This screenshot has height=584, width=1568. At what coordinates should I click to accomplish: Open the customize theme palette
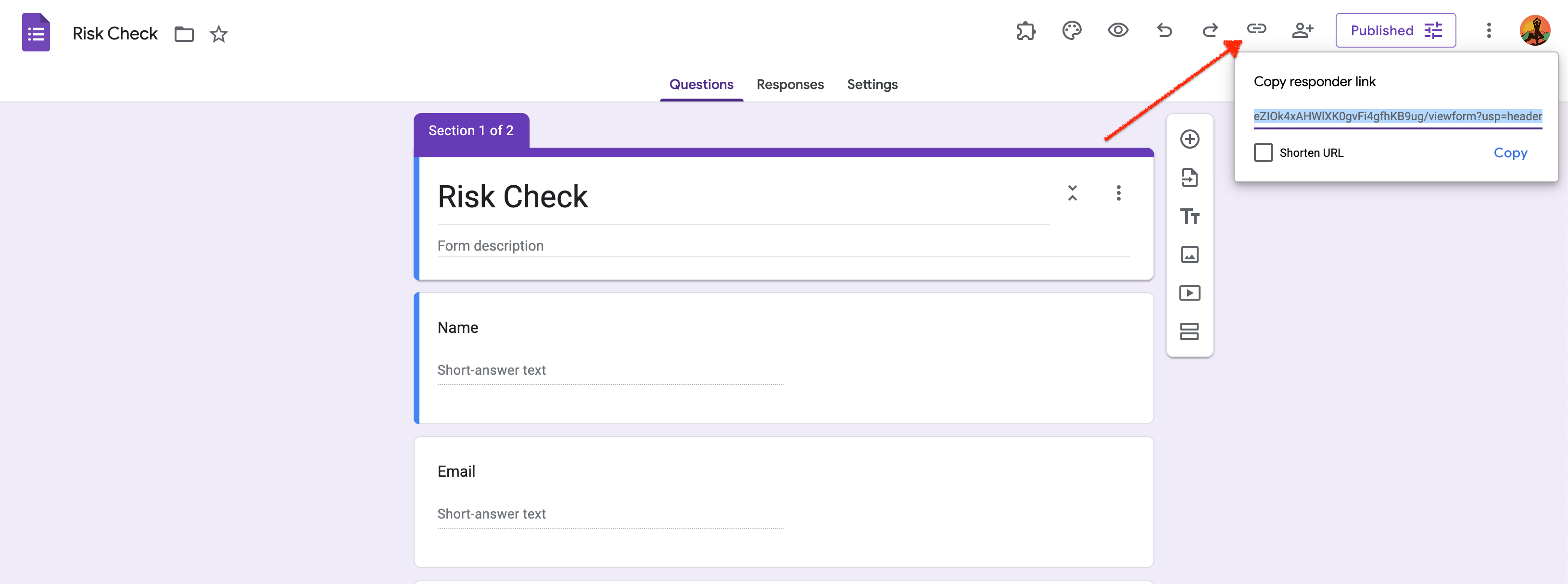[1071, 30]
